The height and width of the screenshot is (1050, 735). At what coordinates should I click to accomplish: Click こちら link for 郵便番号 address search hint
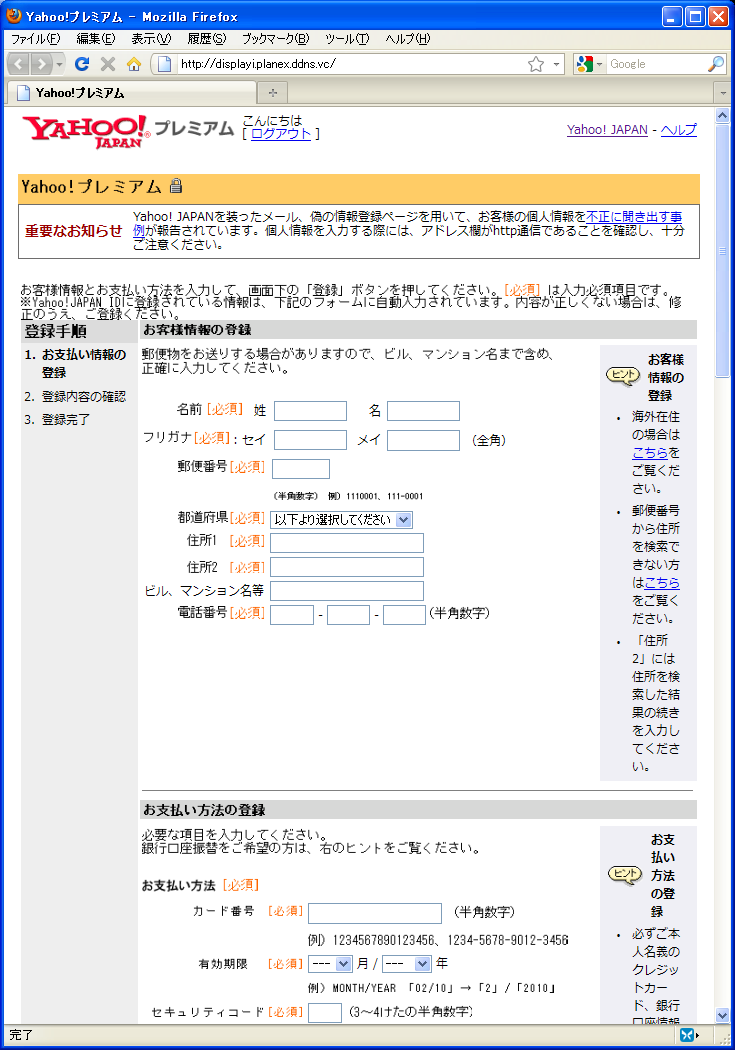click(661, 583)
